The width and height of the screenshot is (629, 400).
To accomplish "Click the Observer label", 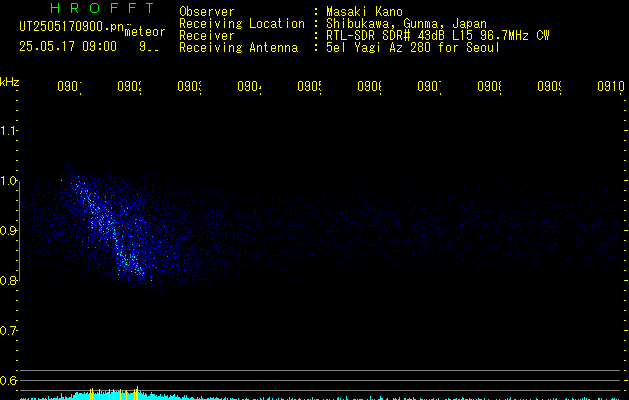I will pos(207,11).
